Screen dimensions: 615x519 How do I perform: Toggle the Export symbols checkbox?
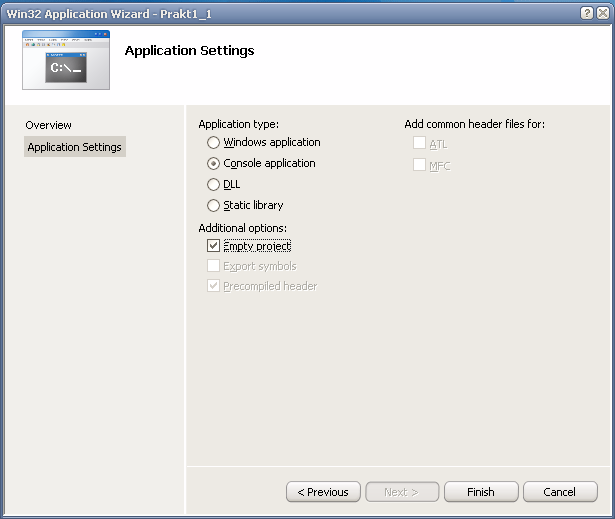coord(213,266)
